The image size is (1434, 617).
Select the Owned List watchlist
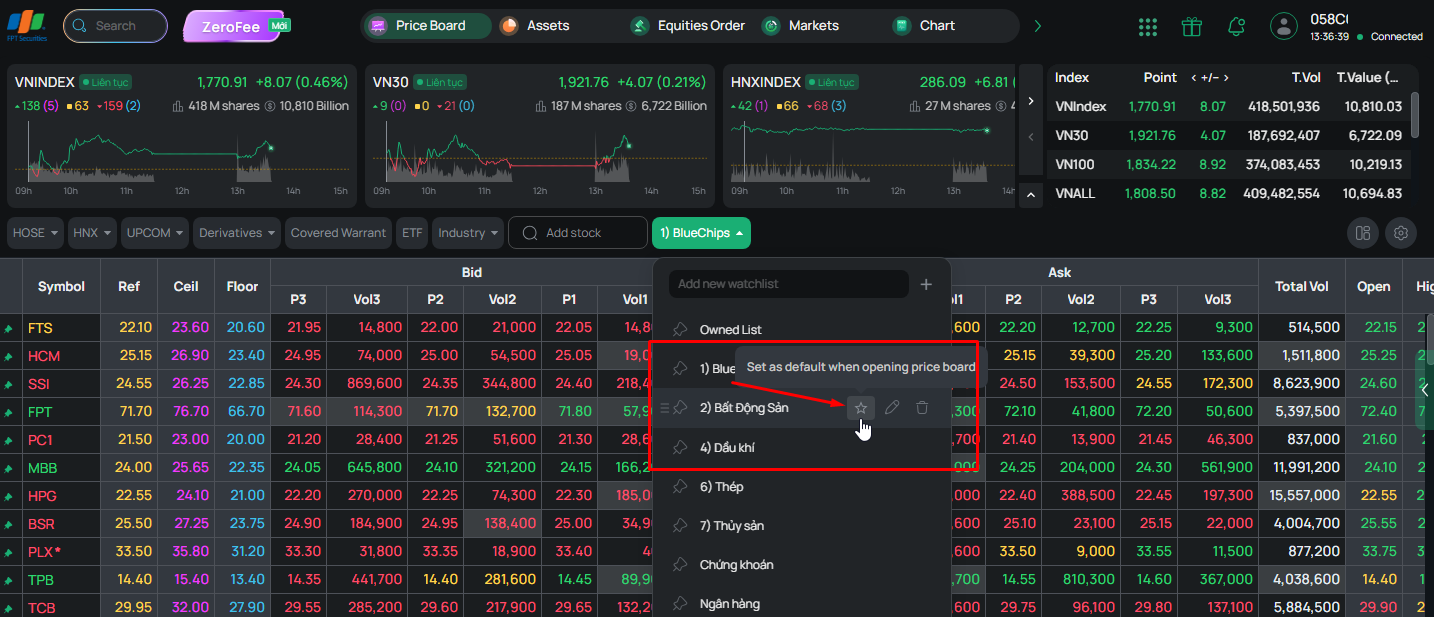pos(731,329)
